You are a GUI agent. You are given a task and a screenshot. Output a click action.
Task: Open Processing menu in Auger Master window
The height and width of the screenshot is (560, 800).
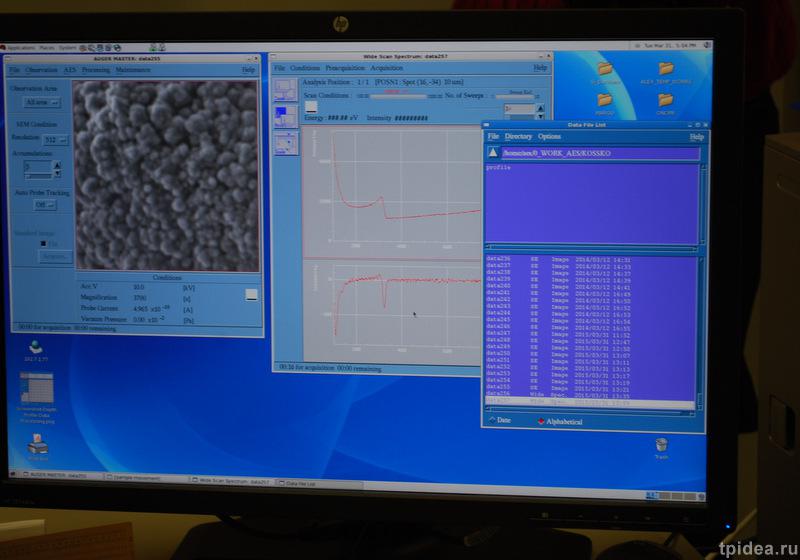tap(96, 70)
